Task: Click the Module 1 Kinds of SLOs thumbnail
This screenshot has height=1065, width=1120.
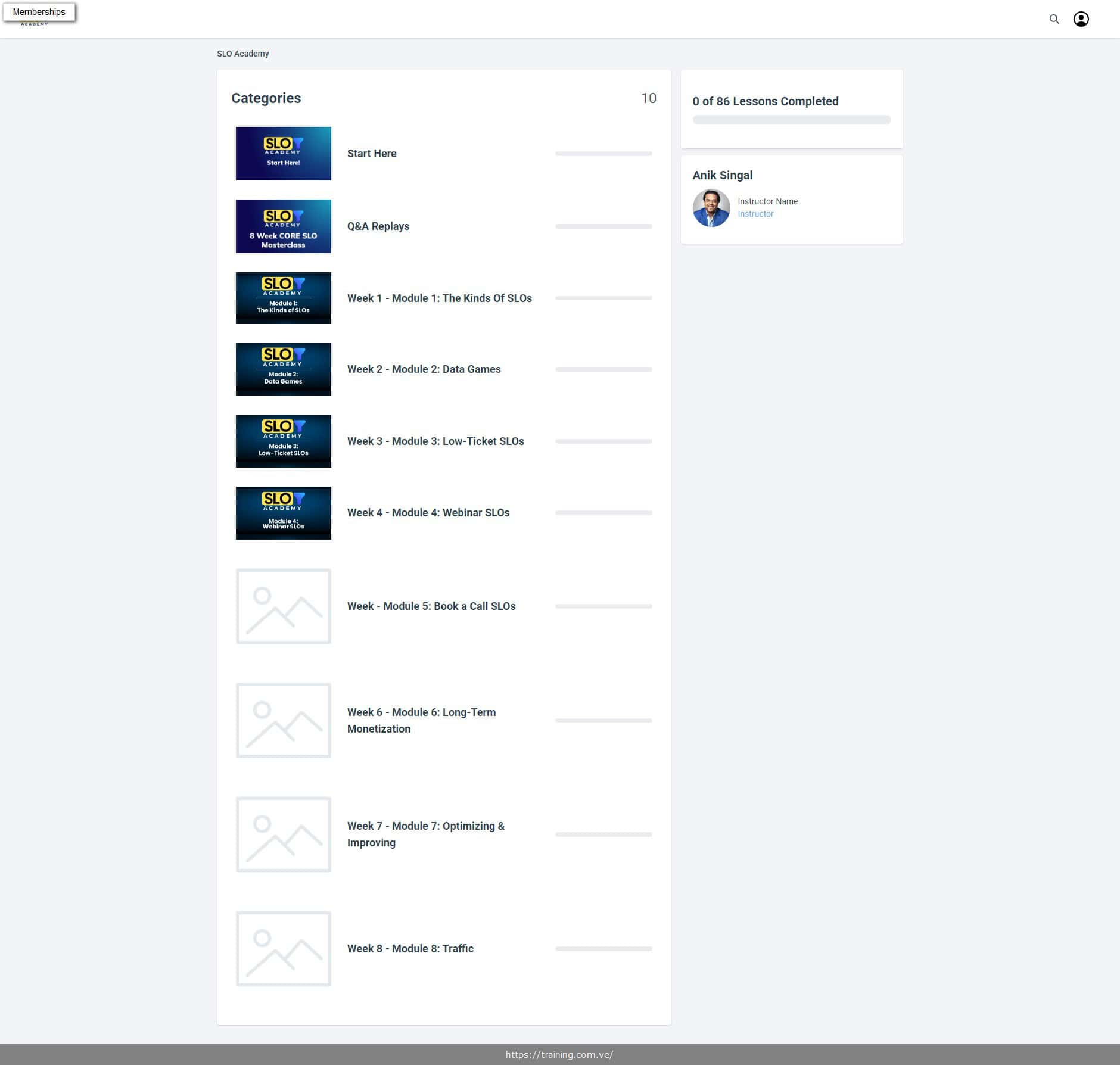Action: (283, 298)
